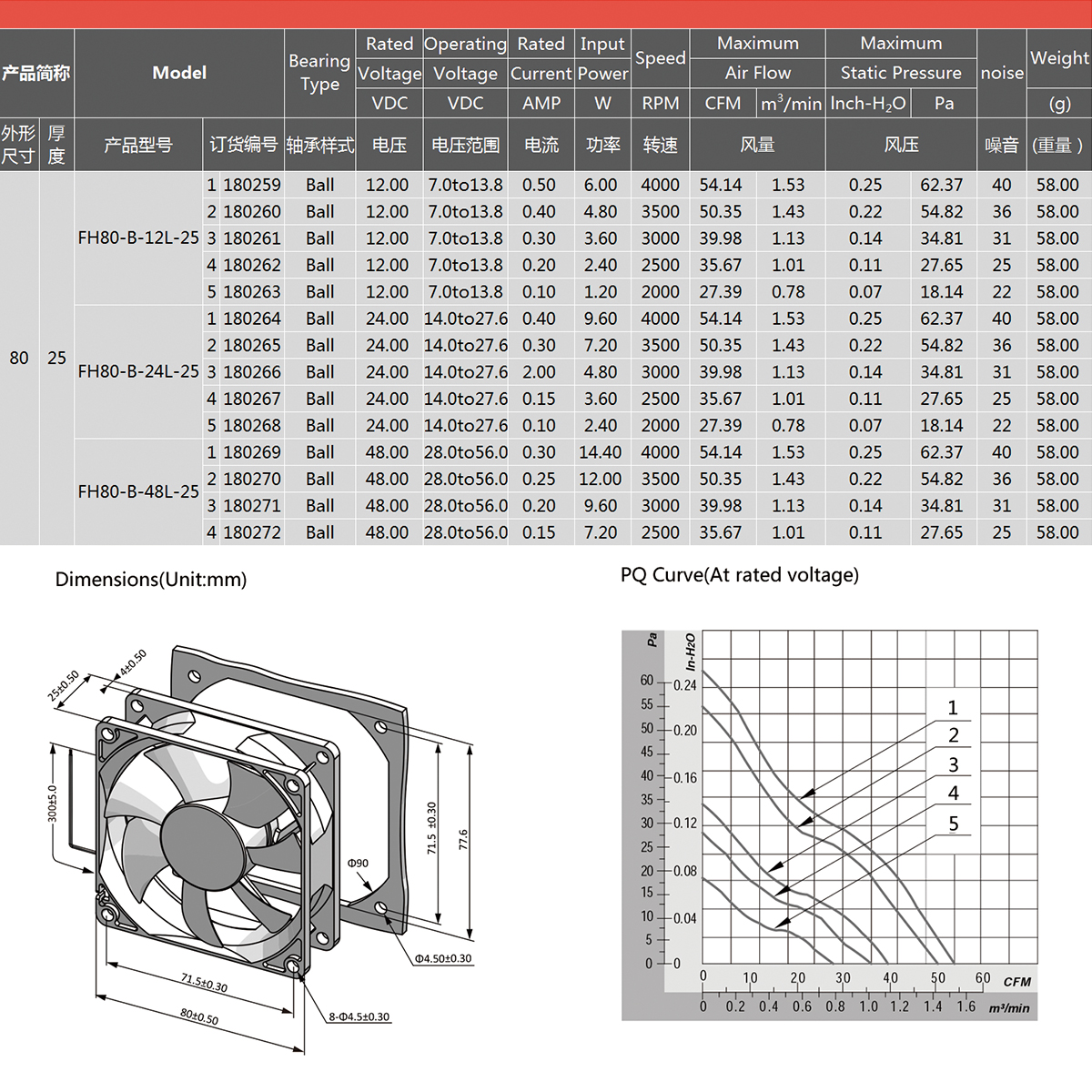Click model name FH80-B-12L-25
1092x1092 pixels.
click(138, 238)
